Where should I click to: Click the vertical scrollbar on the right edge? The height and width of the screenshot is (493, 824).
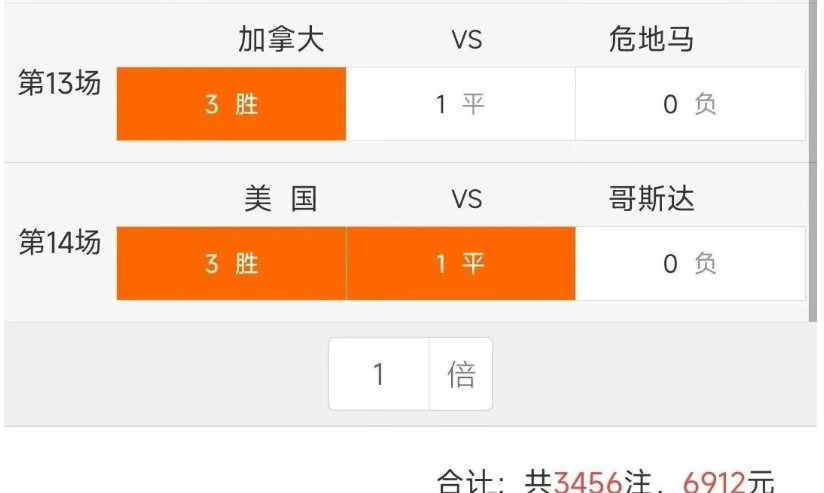coord(812,160)
